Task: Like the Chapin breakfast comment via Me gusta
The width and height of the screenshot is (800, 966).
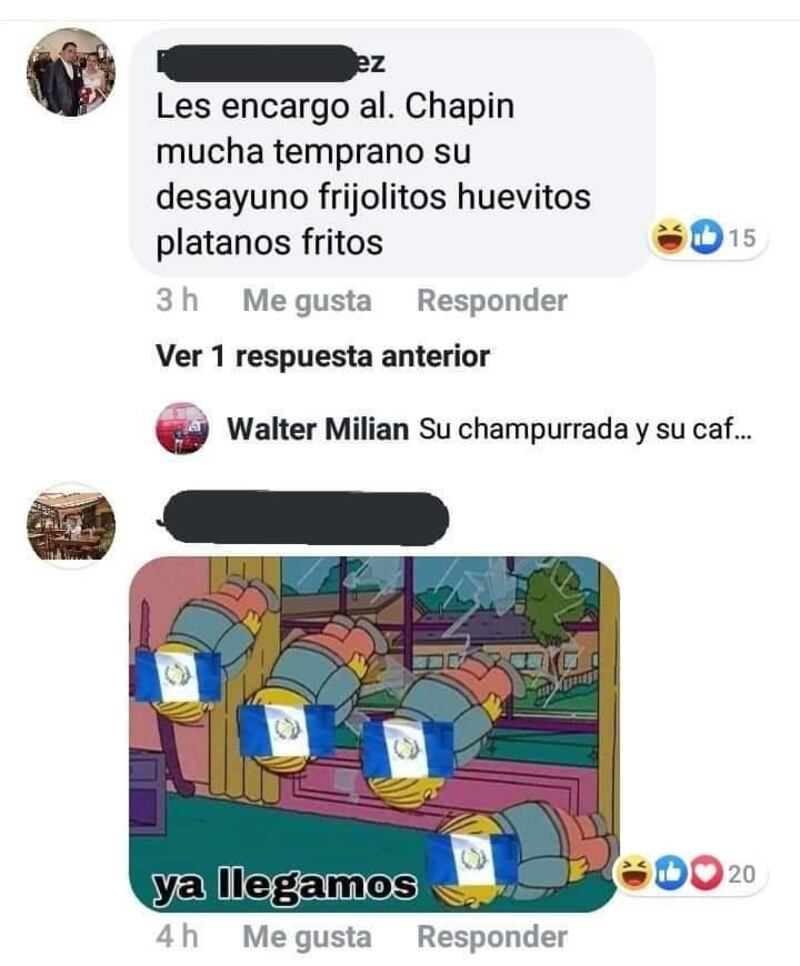Action: tap(307, 301)
